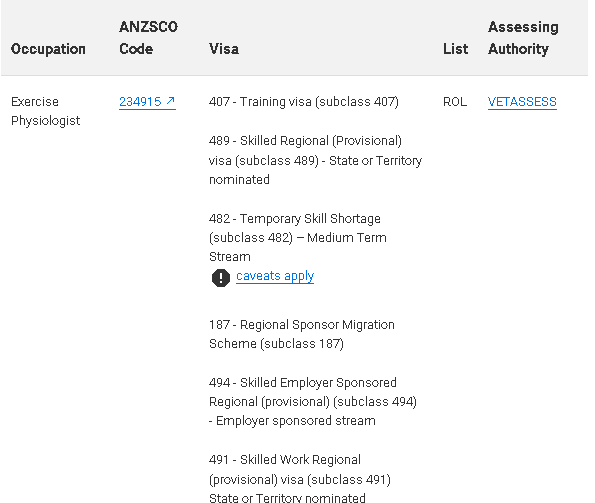Click the caveats warning exclamation icon
The image size is (595, 503).
pyautogui.click(x=220, y=278)
